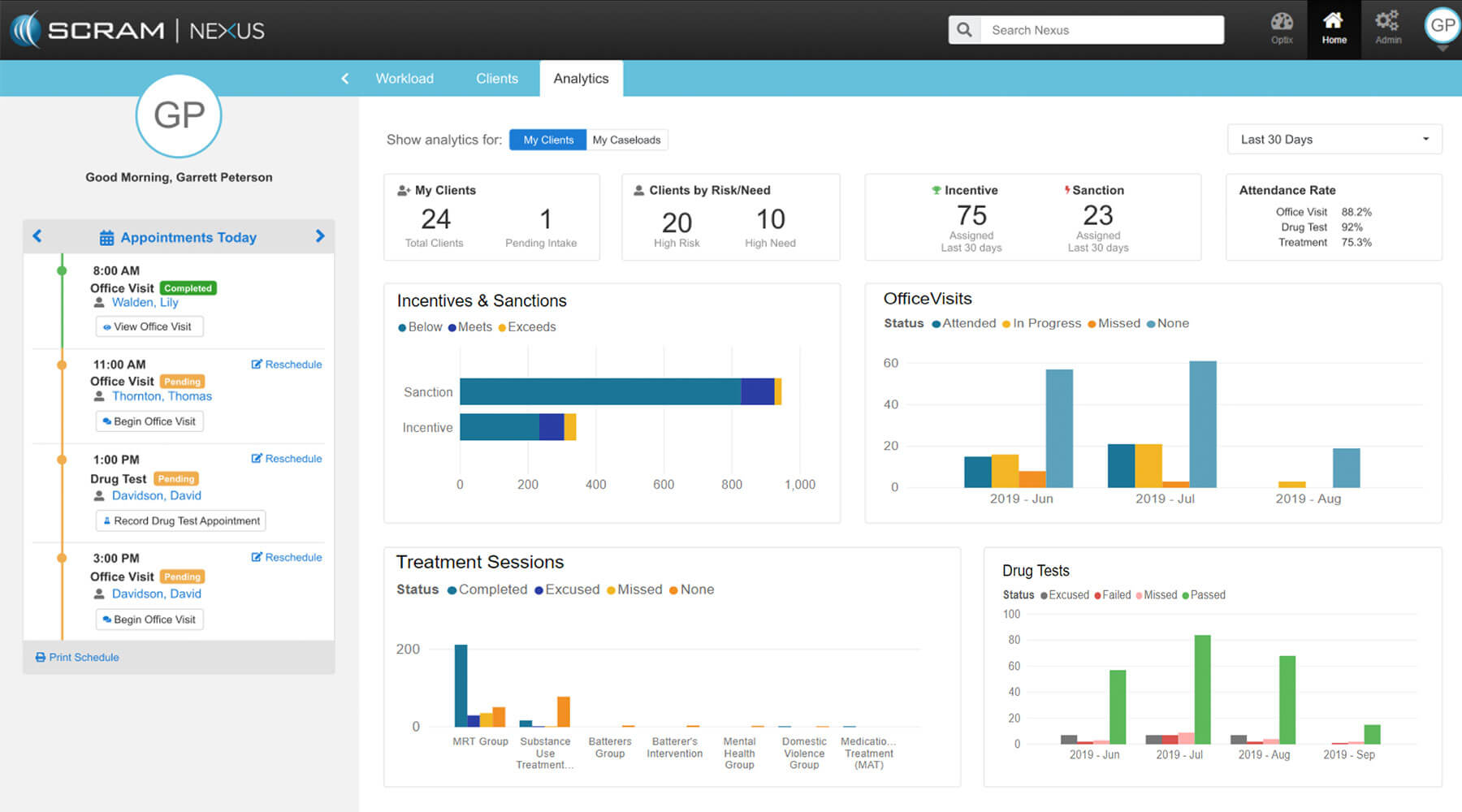
Task: Open the Workload tab
Action: pyautogui.click(x=404, y=79)
